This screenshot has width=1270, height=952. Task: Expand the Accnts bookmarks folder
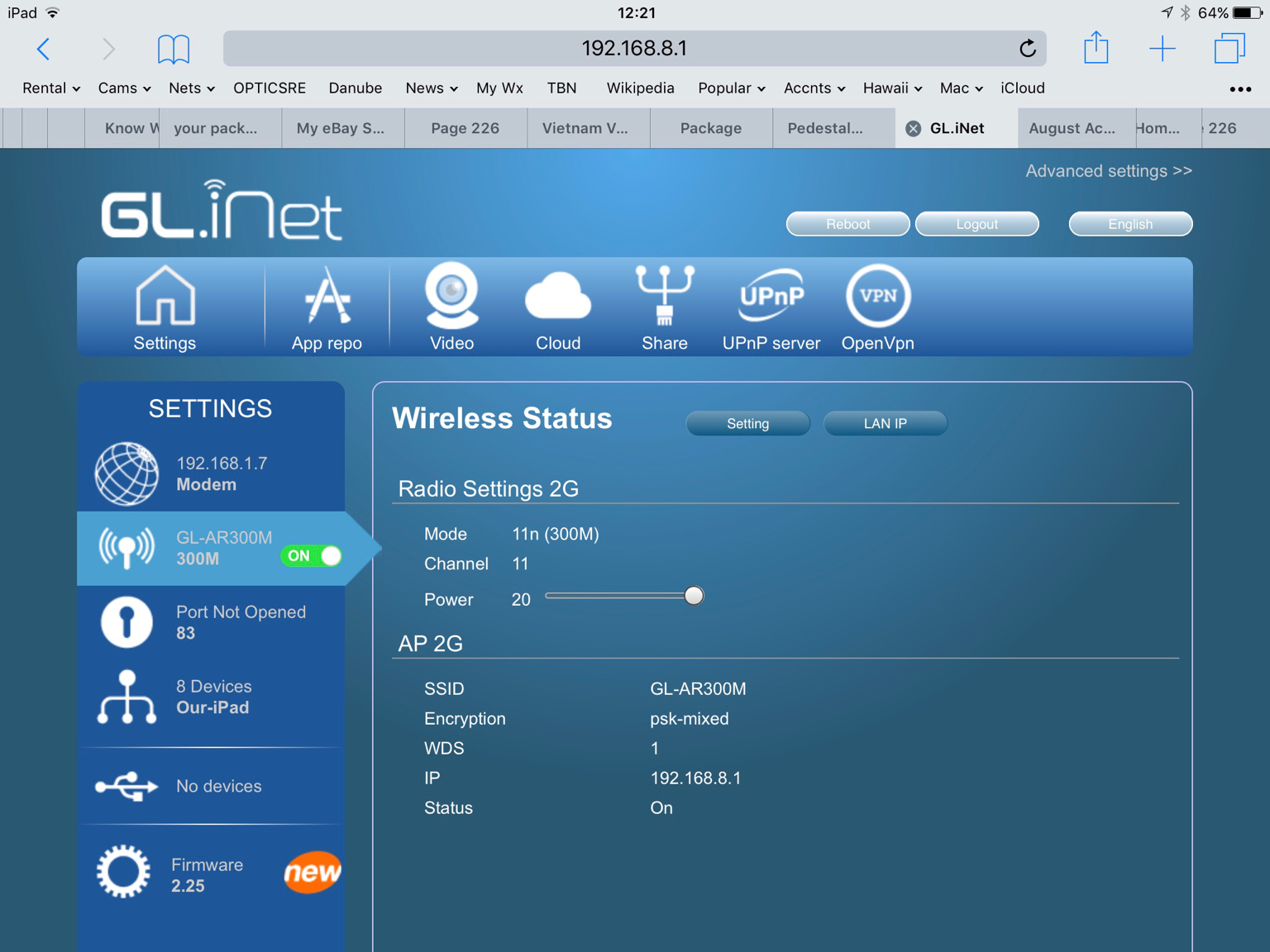[814, 88]
